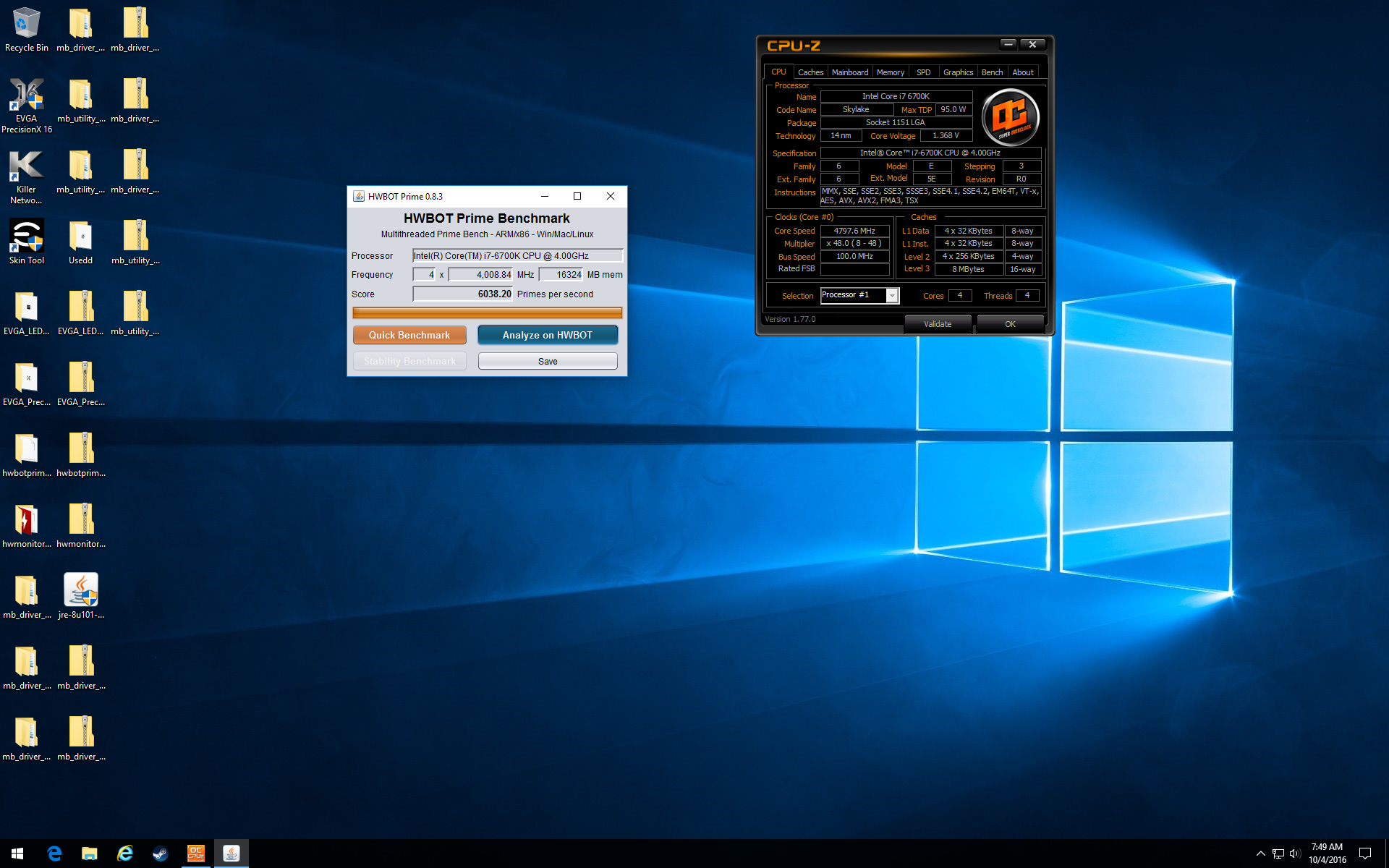Switch to the Memory tab in CPU-Z
This screenshot has height=868, width=1389.
click(891, 72)
